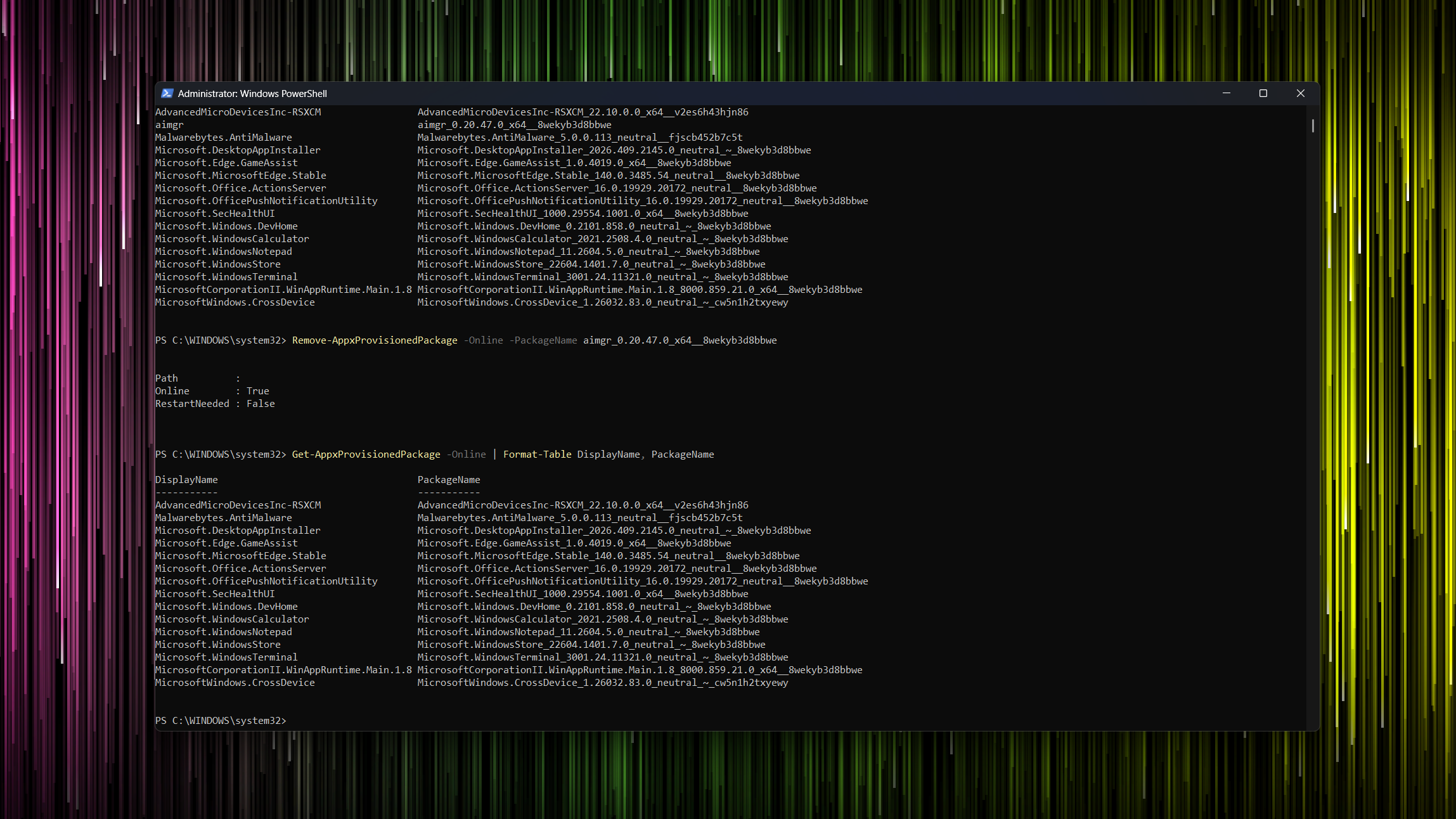
Task: Click the vertical scrollbar thumb in PowerShell
Action: pos(1313,126)
